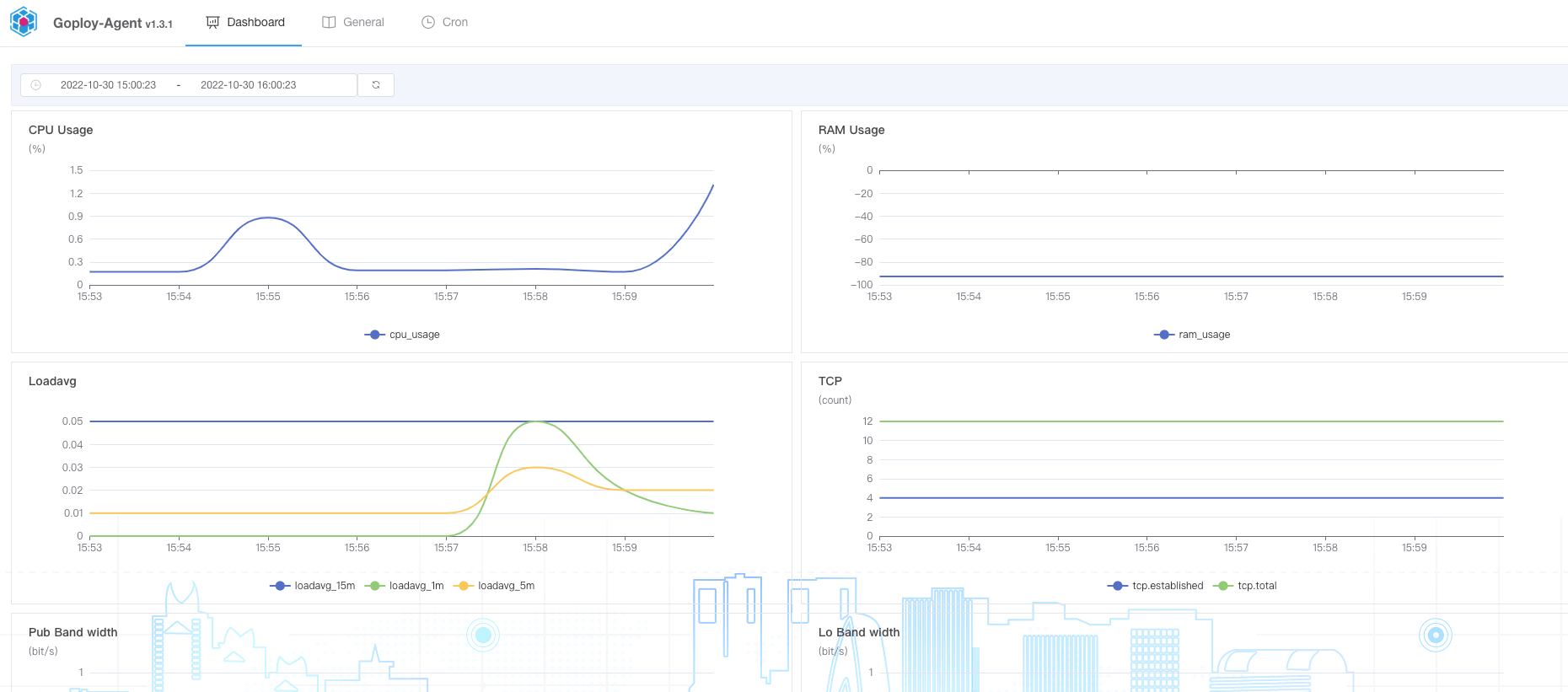Hide the loadavg_1m series
Screen dimensions: 1568x692
[405, 586]
